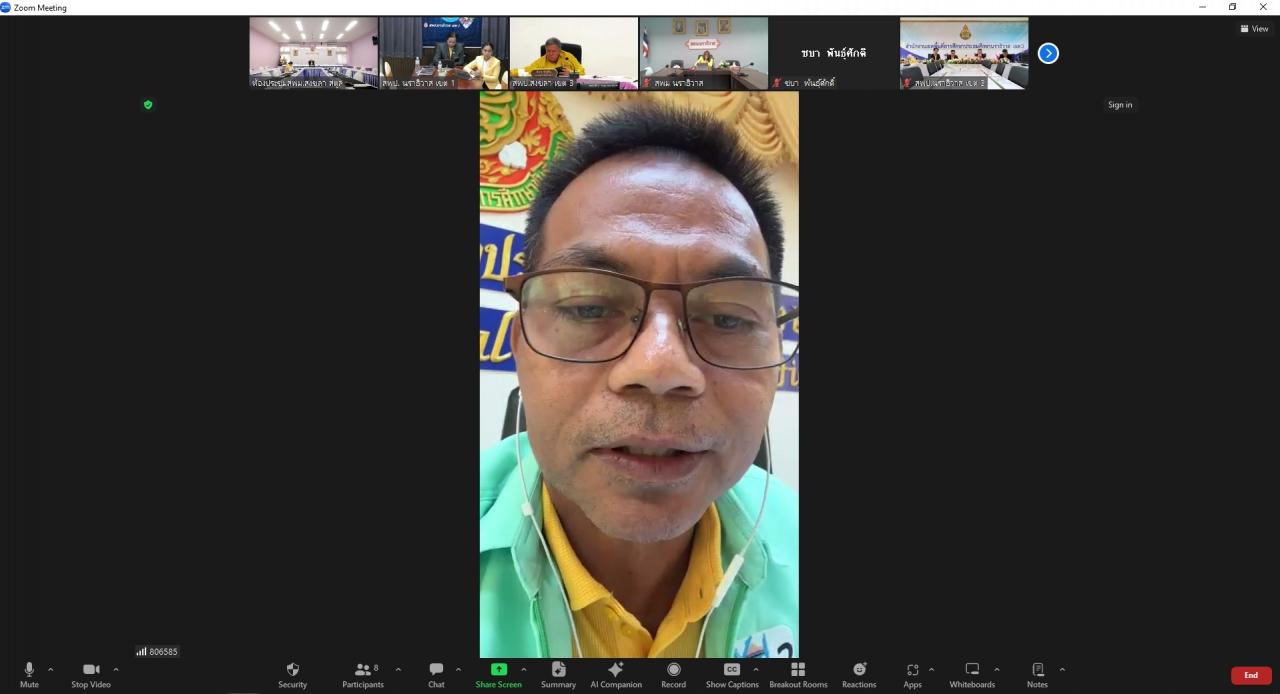Screen dimensions: 1280x694
Task: Select the สพป. นราธิวาส เขต 1 thumbnail
Action: [444, 53]
